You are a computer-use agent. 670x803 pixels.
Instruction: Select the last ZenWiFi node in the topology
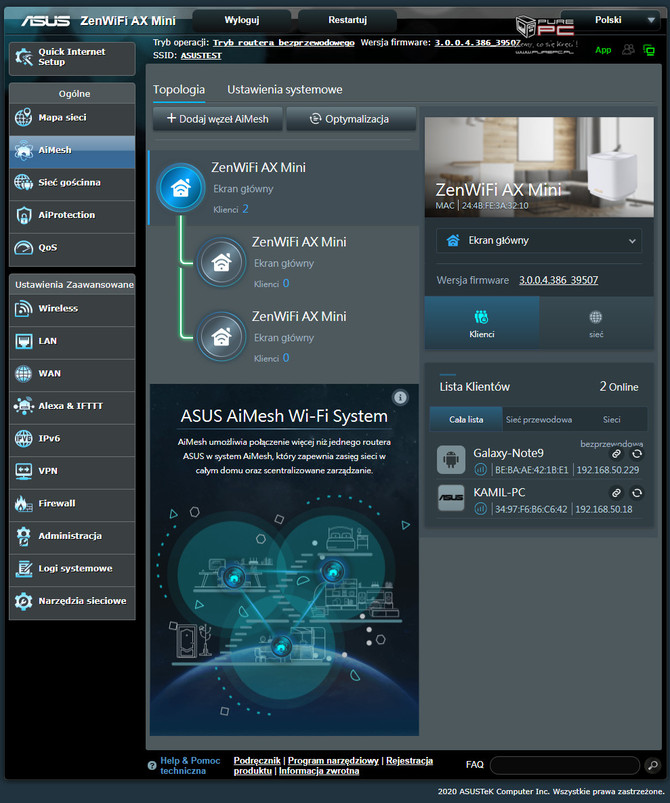point(221,337)
